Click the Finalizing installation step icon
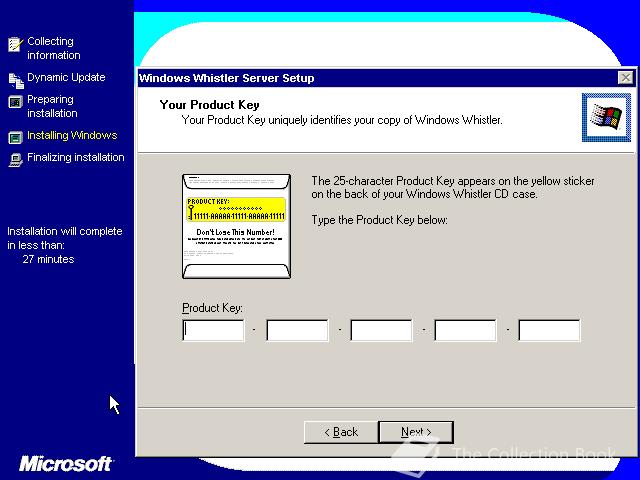The width and height of the screenshot is (640, 480). click(x=16, y=160)
